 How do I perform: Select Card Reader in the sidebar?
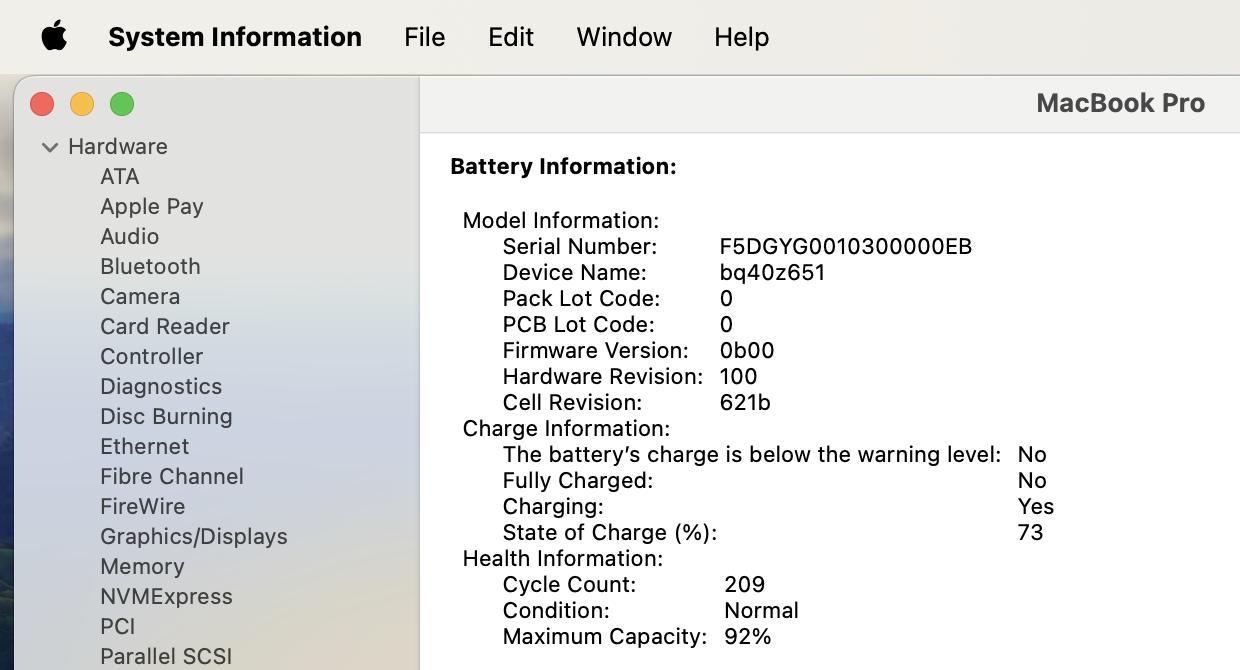[x=164, y=327]
